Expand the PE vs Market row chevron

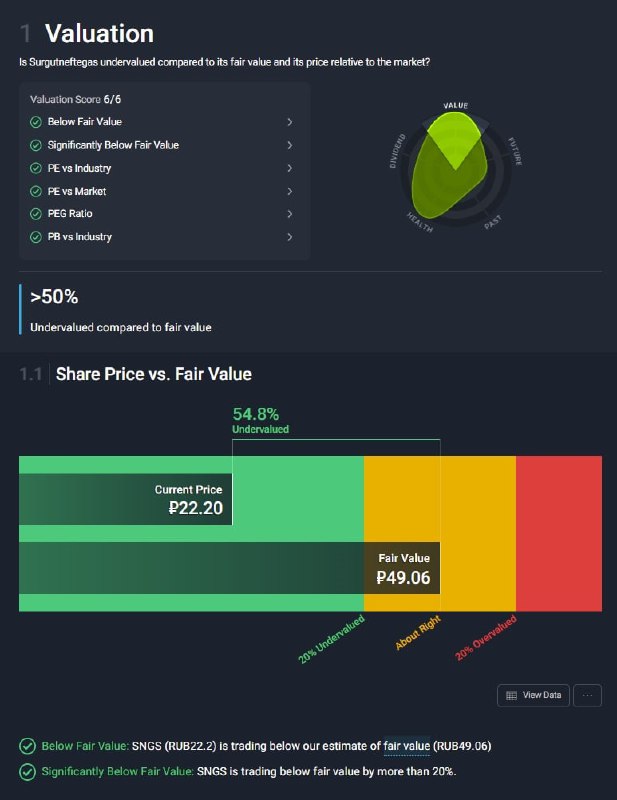pyautogui.click(x=289, y=191)
